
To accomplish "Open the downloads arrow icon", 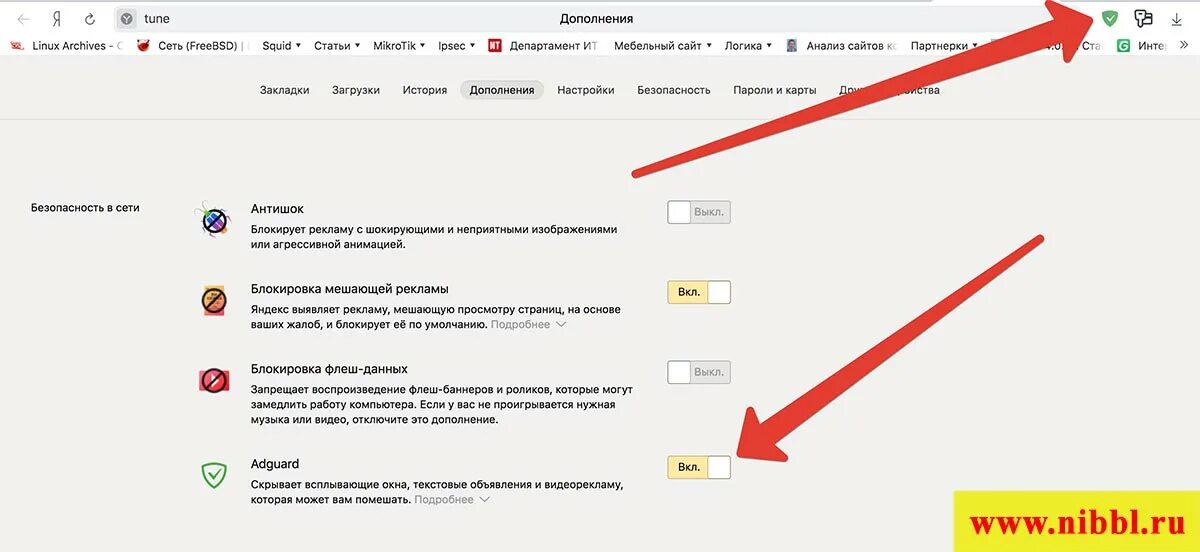I will (x=1177, y=19).
